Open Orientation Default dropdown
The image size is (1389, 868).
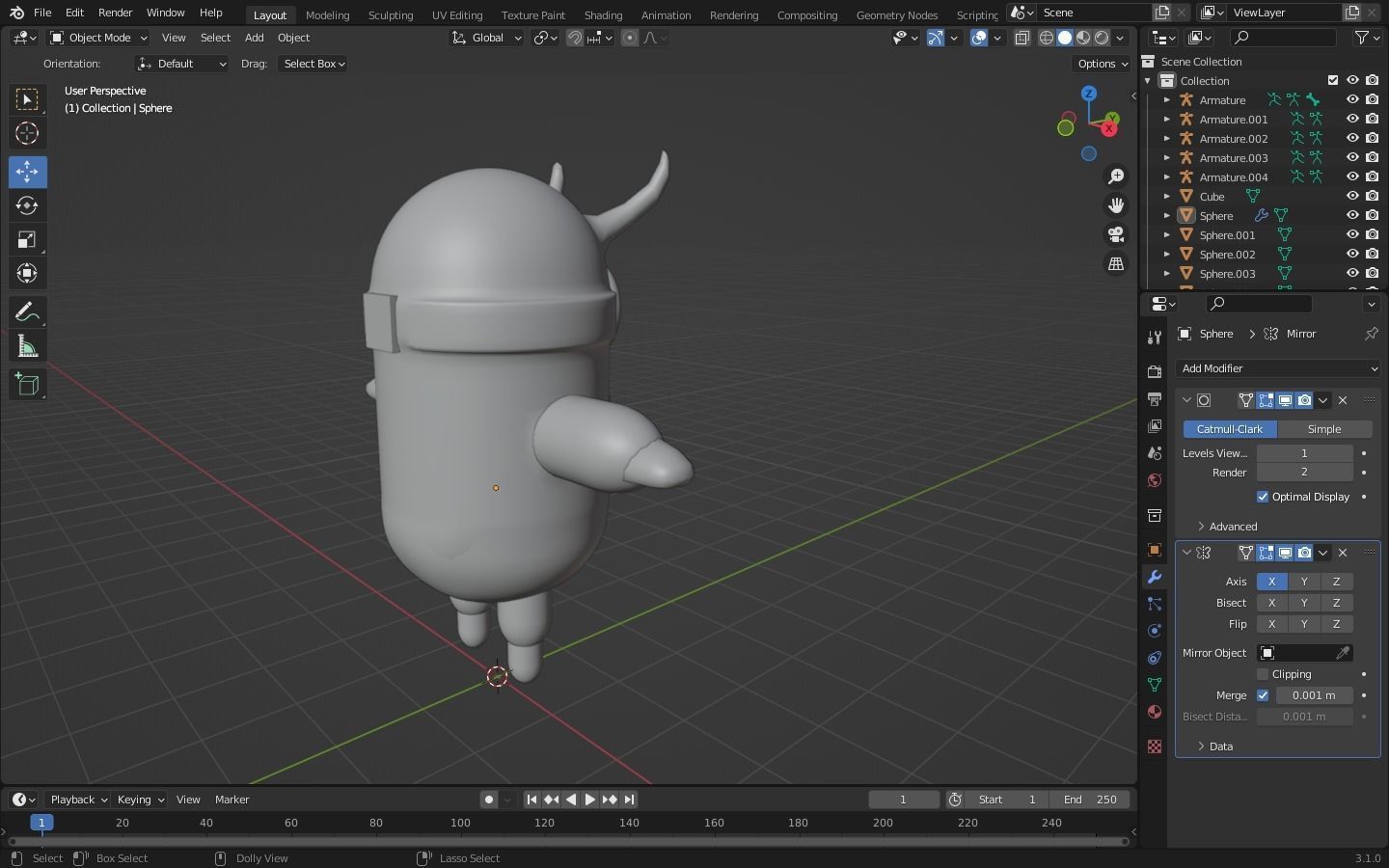click(x=182, y=64)
